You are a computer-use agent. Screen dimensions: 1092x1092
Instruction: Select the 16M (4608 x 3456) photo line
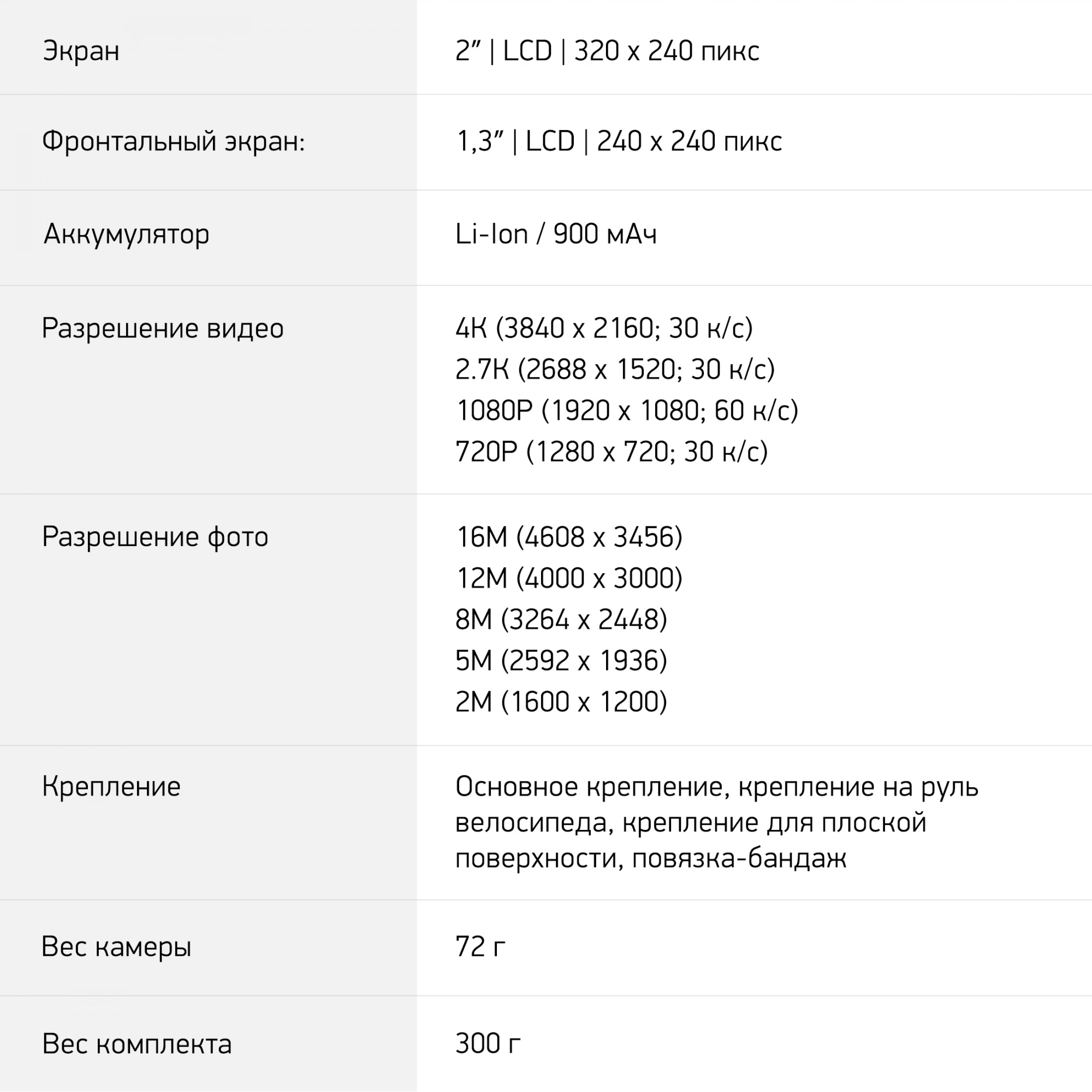click(568, 537)
